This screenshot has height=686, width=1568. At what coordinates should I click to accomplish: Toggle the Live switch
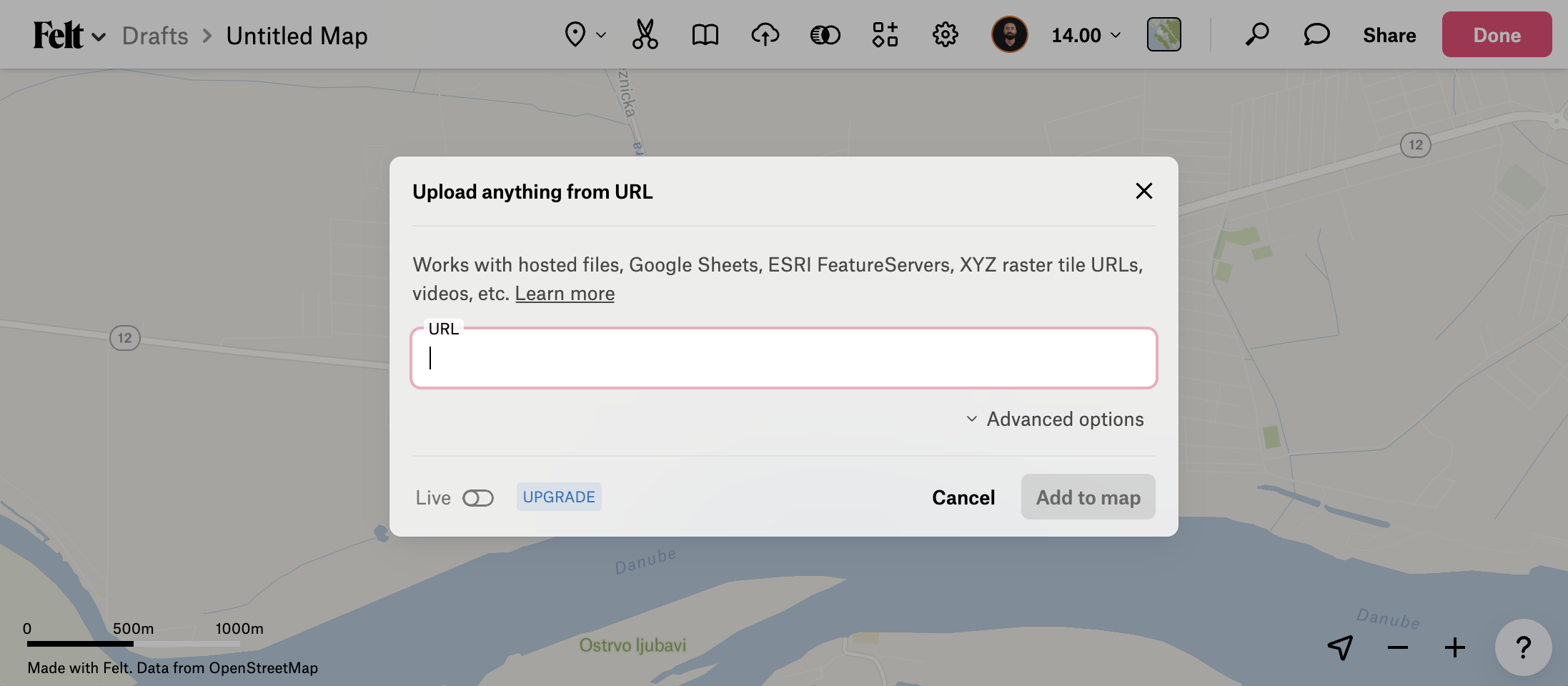pyautogui.click(x=478, y=497)
